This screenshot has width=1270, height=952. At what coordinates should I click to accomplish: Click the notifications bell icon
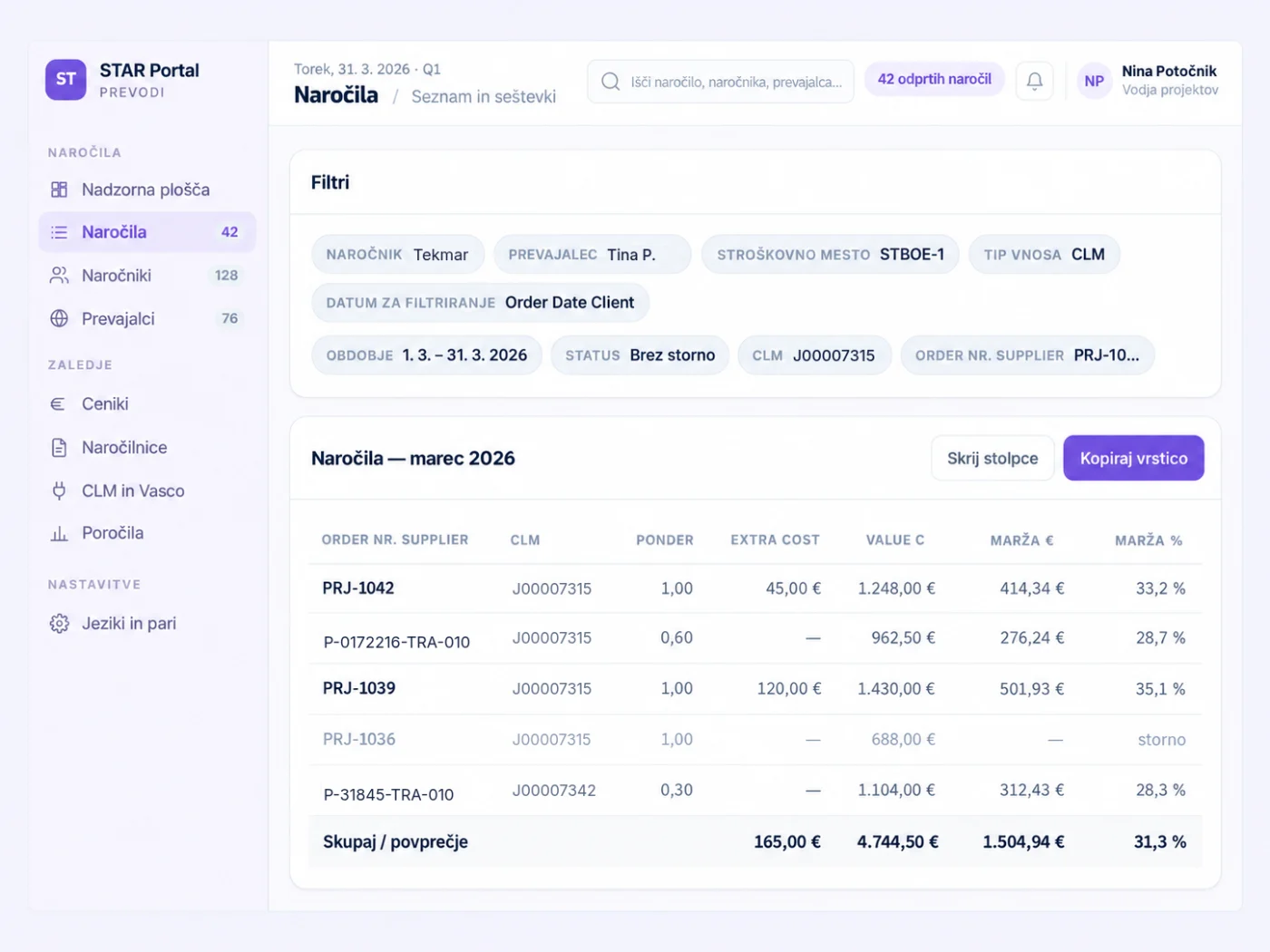point(1034,81)
